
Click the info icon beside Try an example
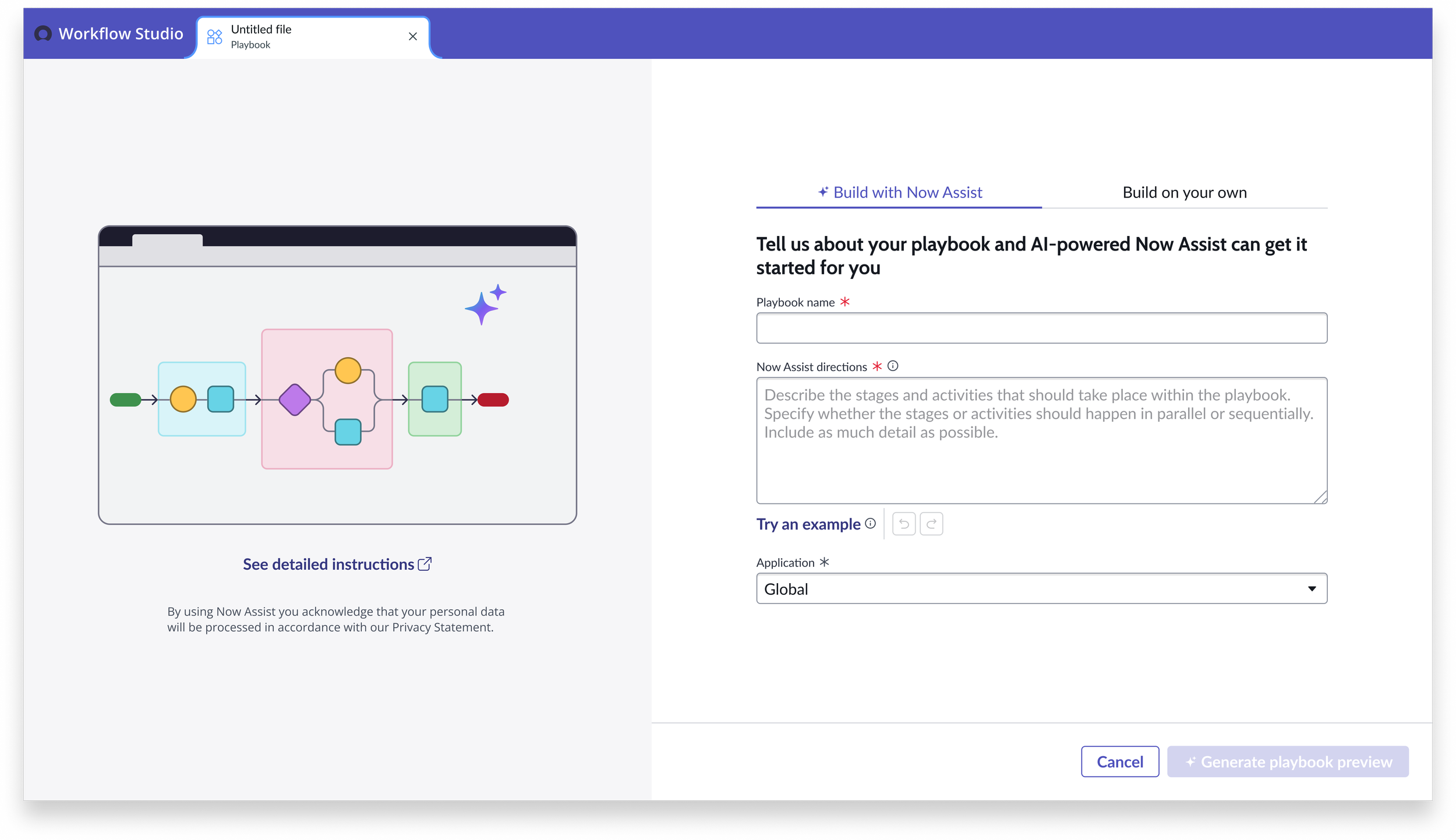870,524
